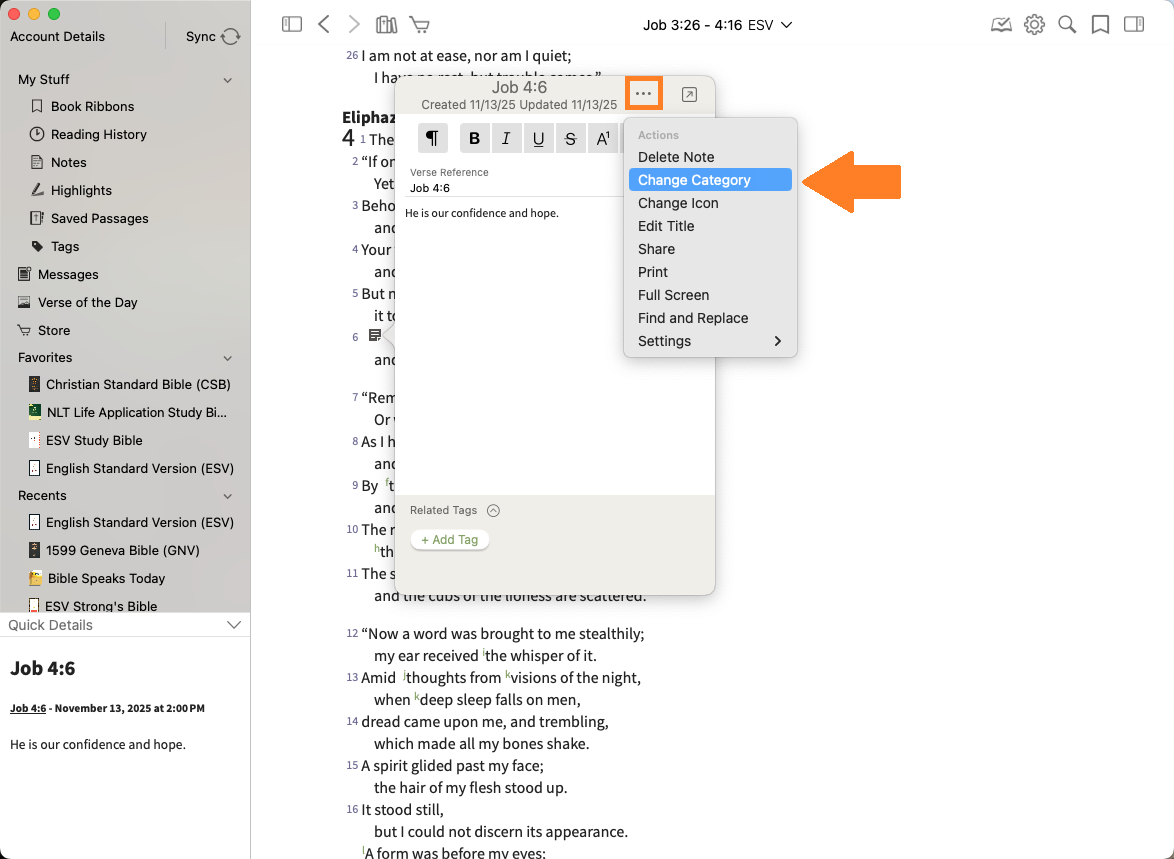Open the Job 3:26 - 4:16 ESV dropdown

[x=717, y=25]
